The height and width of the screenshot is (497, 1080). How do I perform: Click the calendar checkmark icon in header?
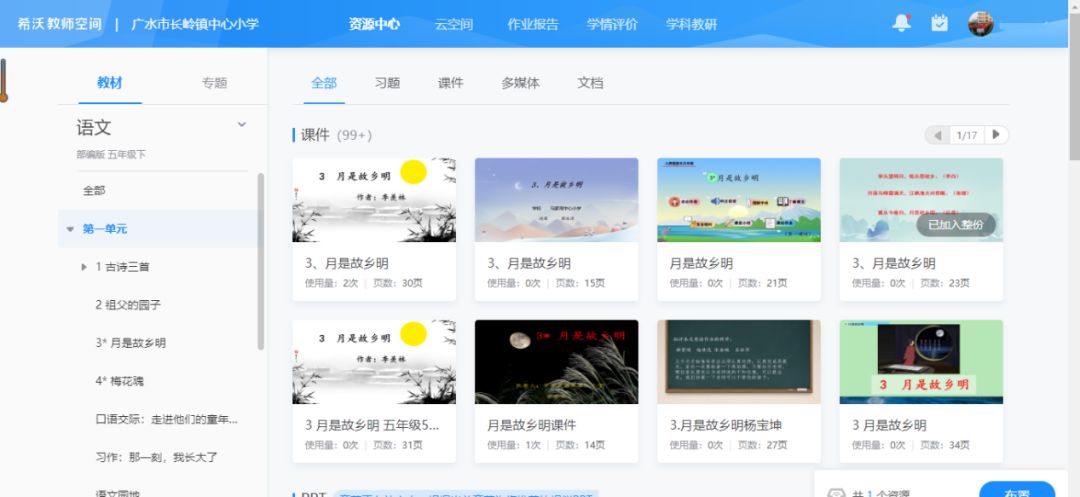[939, 23]
